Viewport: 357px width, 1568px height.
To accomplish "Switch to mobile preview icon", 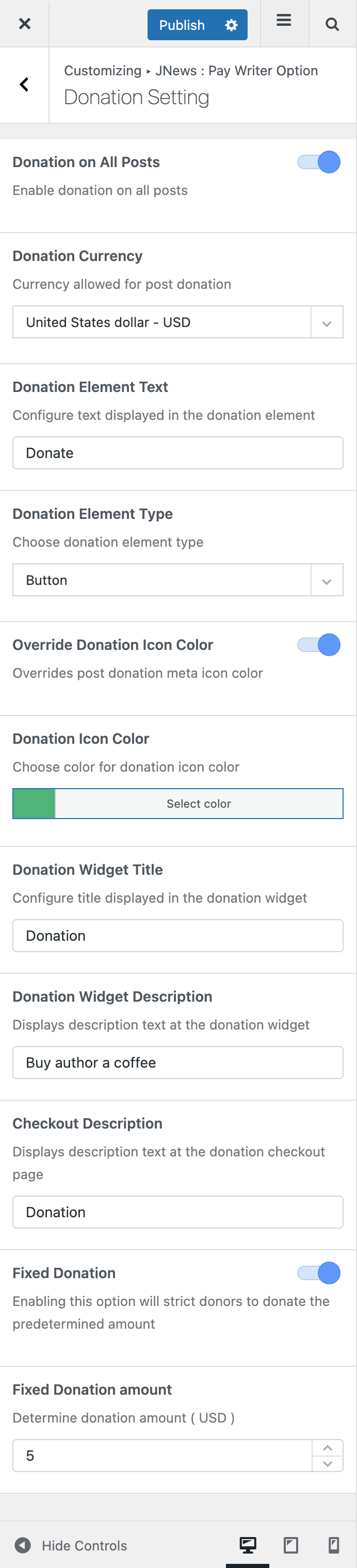I will 333,1544.
